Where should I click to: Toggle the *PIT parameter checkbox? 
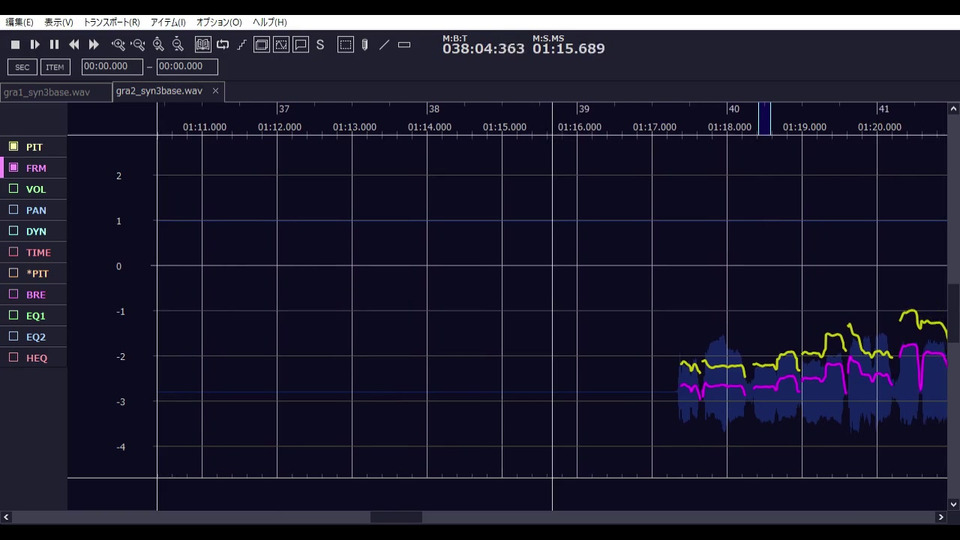[x=13, y=273]
